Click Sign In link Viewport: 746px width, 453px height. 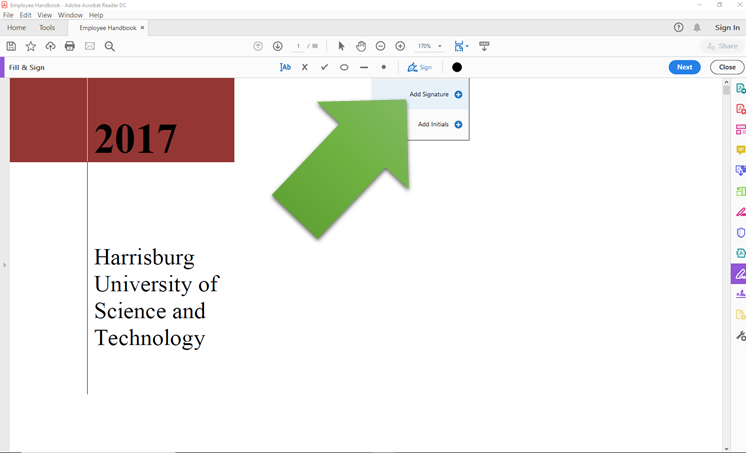tap(727, 28)
